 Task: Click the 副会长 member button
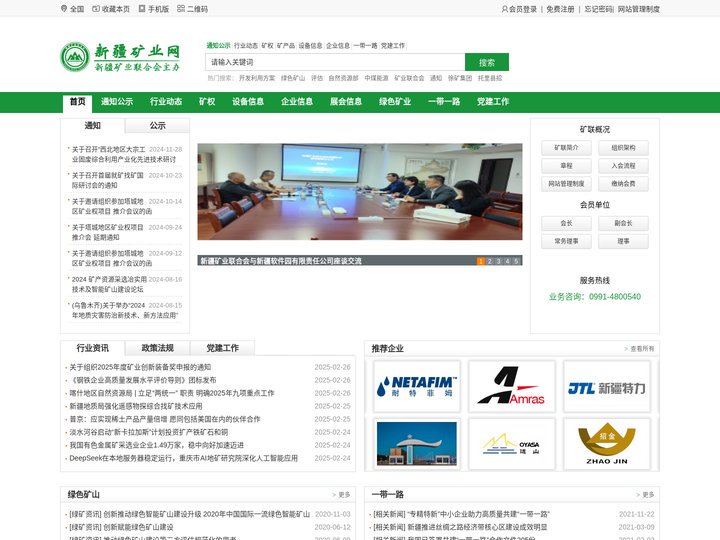coord(623,223)
